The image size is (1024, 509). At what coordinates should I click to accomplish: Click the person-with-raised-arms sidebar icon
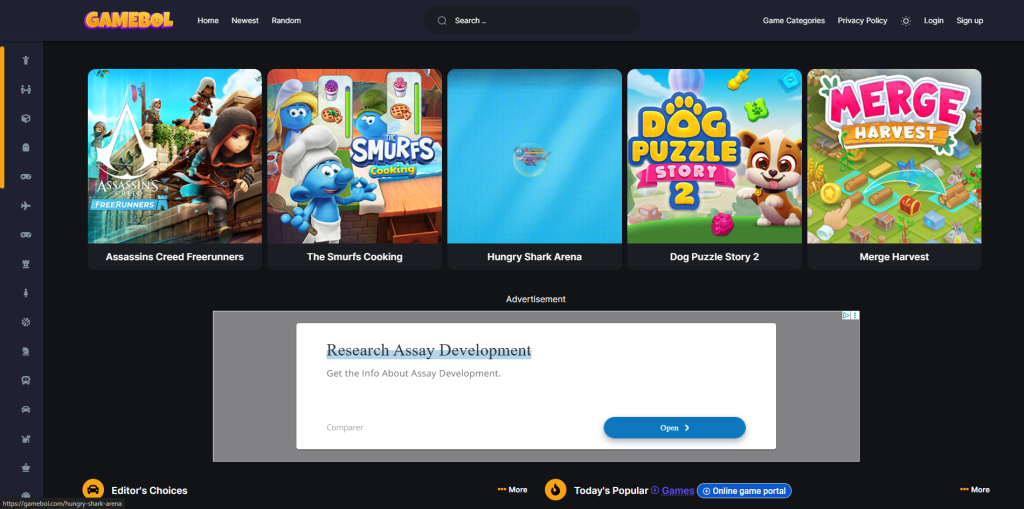pyautogui.click(x=26, y=60)
